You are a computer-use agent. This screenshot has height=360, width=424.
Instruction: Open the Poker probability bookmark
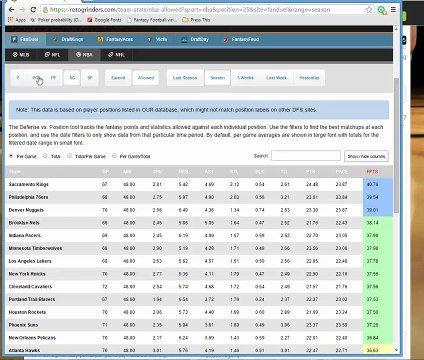coord(56,20)
